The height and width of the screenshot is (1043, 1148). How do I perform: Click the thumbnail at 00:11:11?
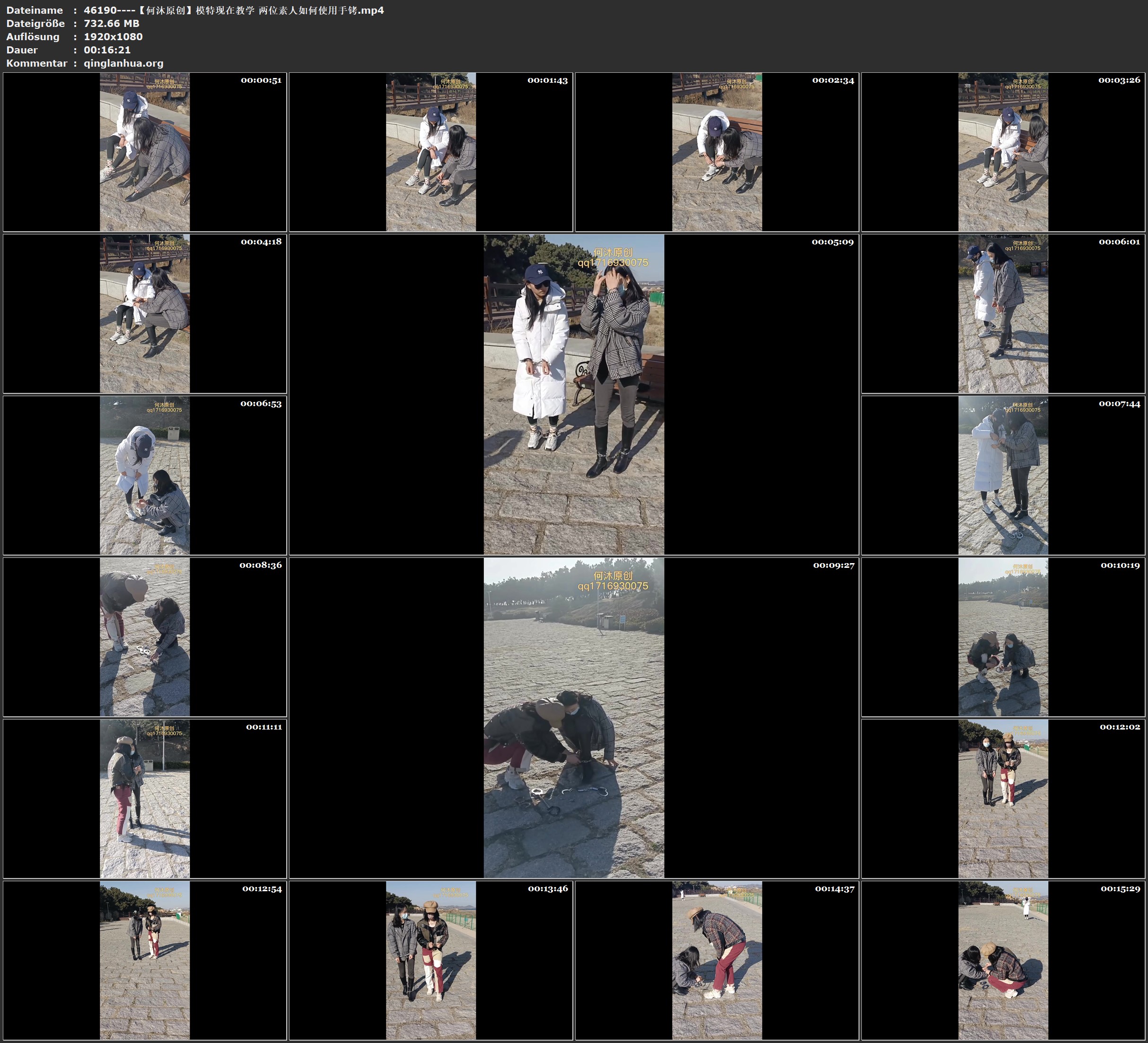click(145, 799)
